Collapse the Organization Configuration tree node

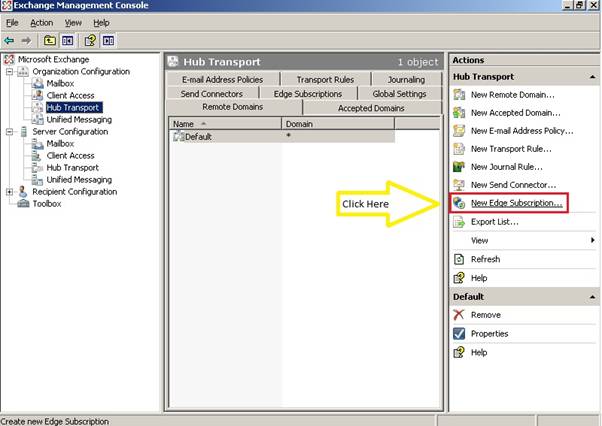(x=10, y=71)
